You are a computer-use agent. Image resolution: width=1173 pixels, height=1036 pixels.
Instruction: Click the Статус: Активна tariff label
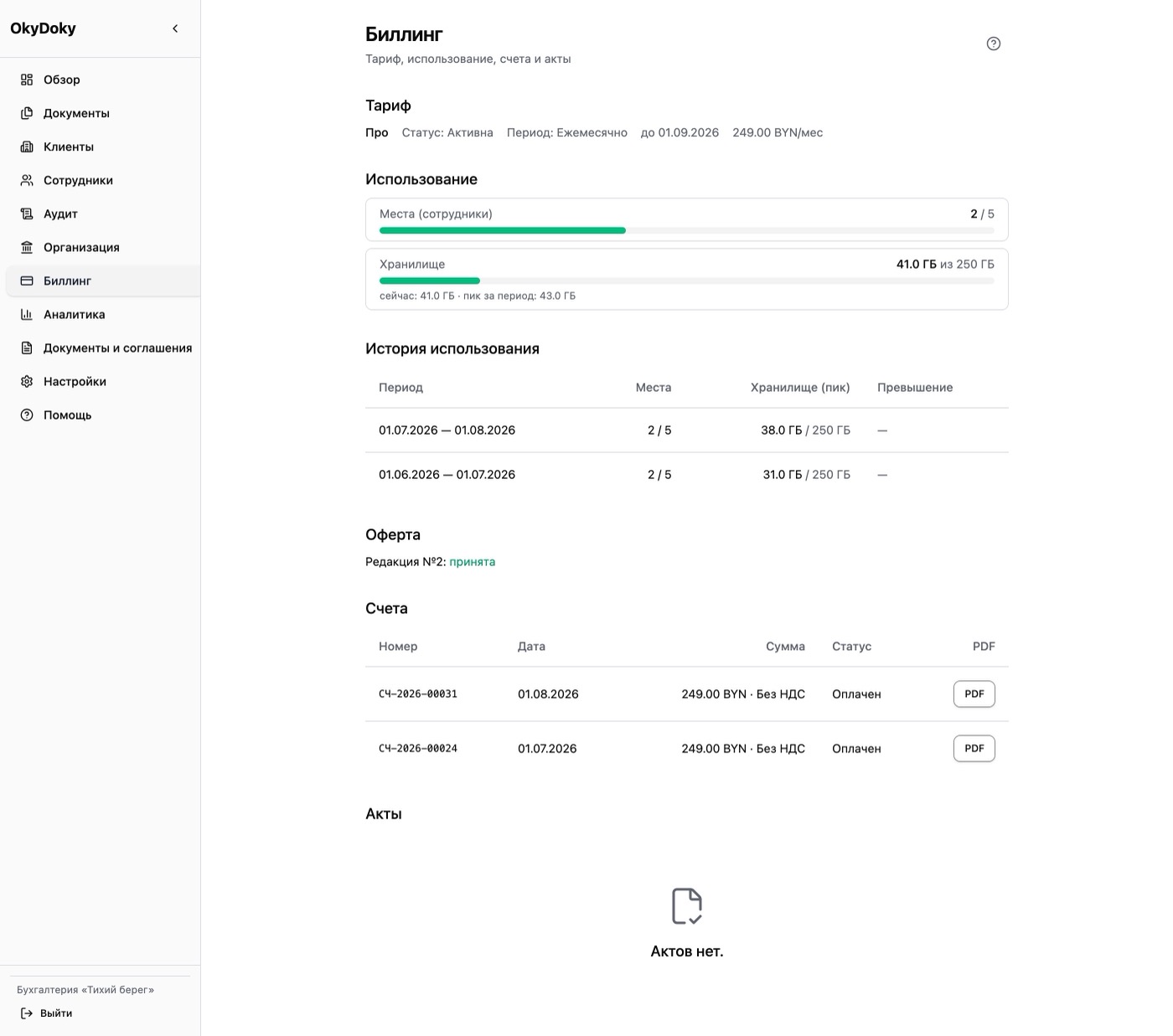pyautogui.click(x=447, y=132)
